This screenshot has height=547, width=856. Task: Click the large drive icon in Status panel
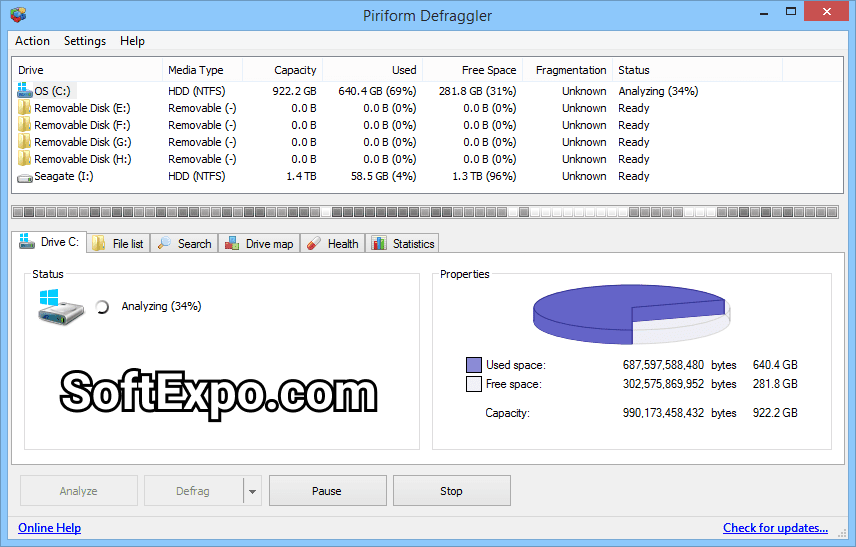click(x=61, y=307)
